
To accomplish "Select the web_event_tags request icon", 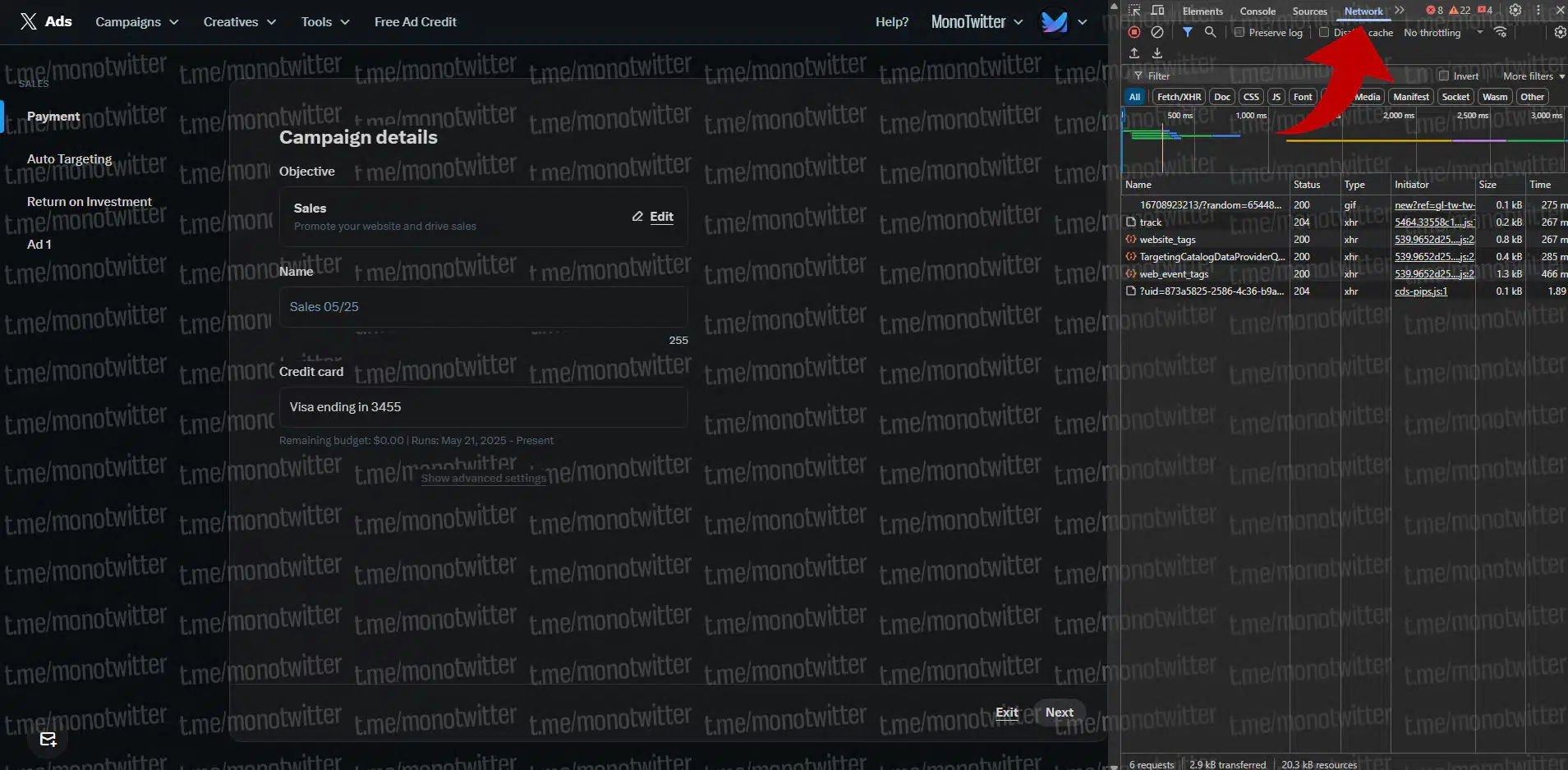I will tap(1131, 274).
